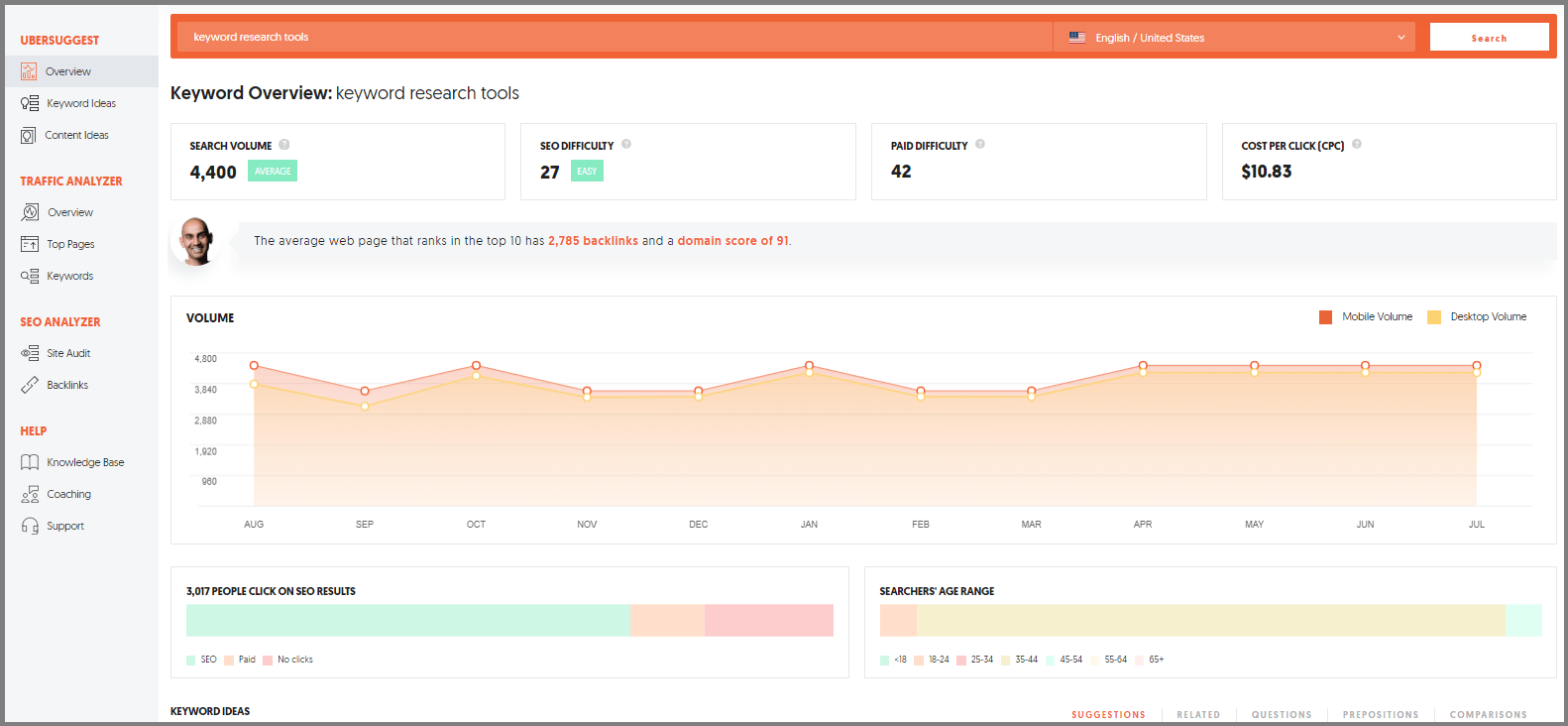Open Ubersuggest Overview in sidebar
Image resolution: width=1568 pixels, height=726 pixels.
click(x=81, y=71)
